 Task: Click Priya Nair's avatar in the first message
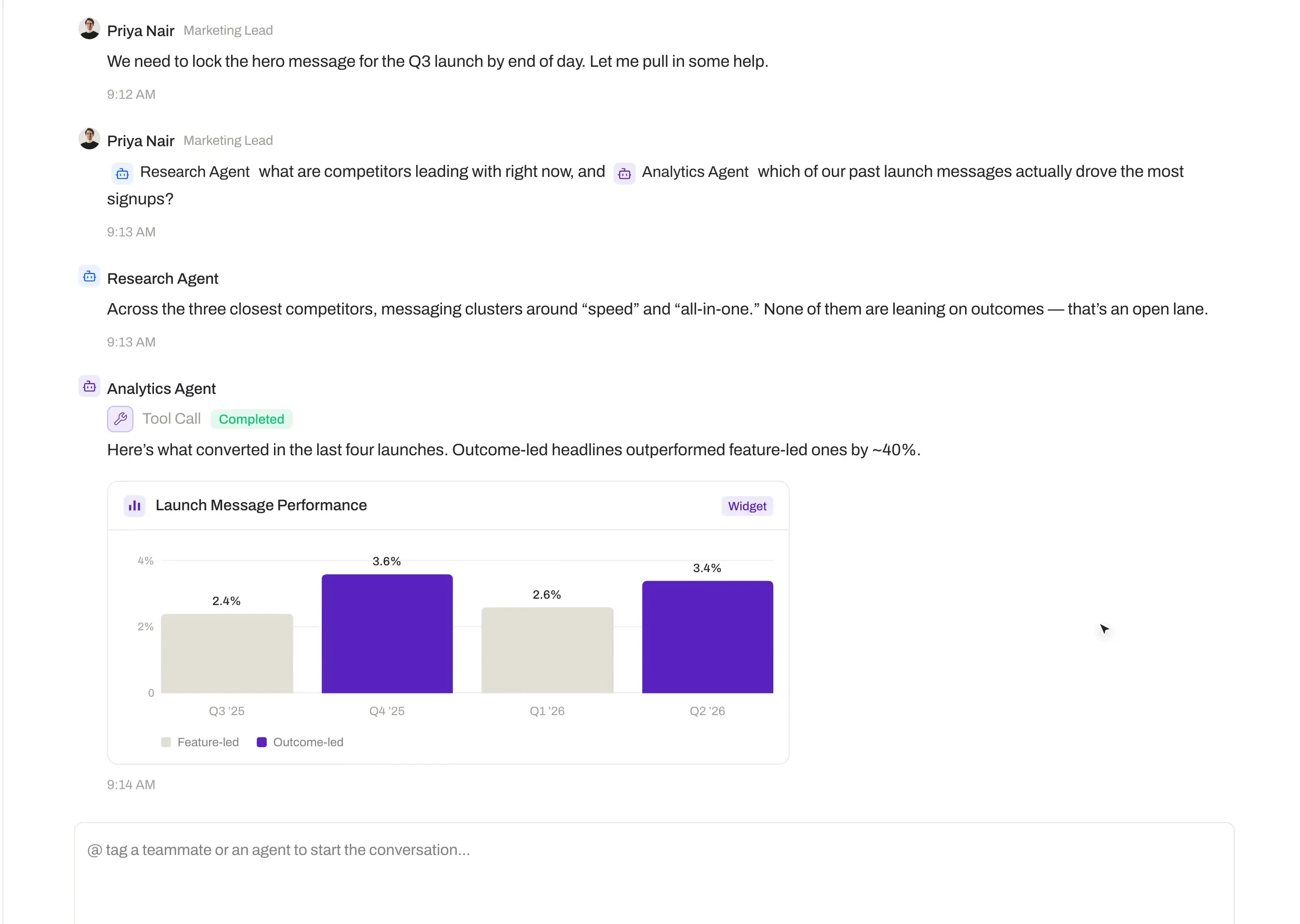(x=89, y=28)
